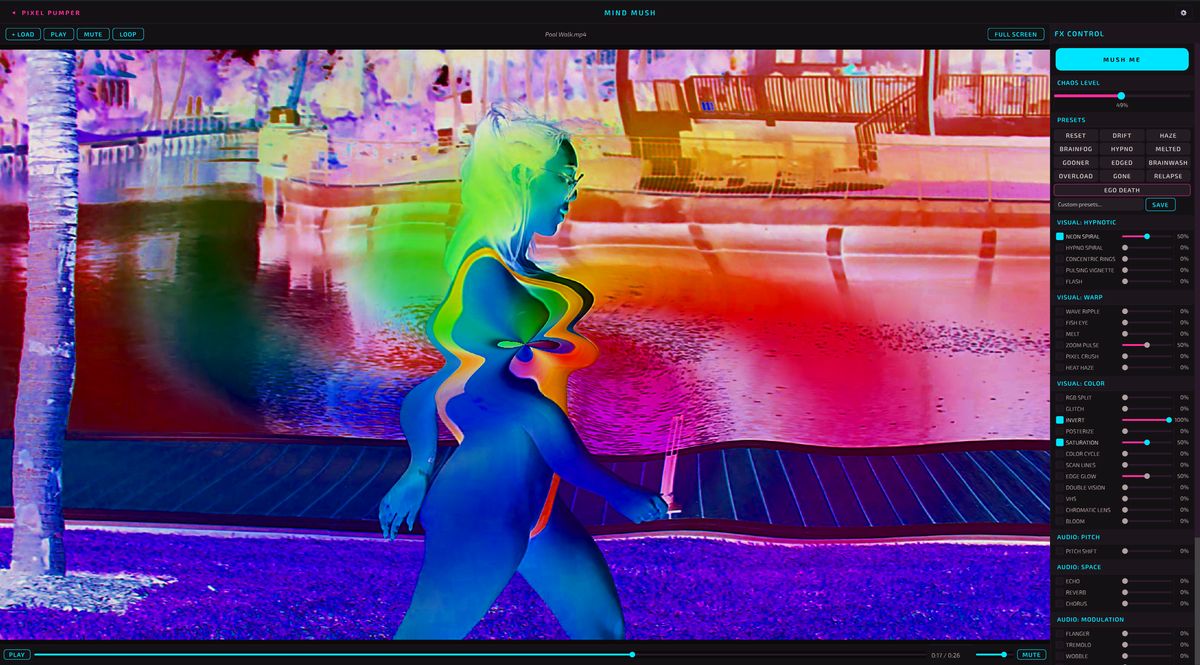Screen dimensions: 1200x665
Task: Enable the HYPNO SPIRAL effect checkbox
Action: tap(1058, 245)
